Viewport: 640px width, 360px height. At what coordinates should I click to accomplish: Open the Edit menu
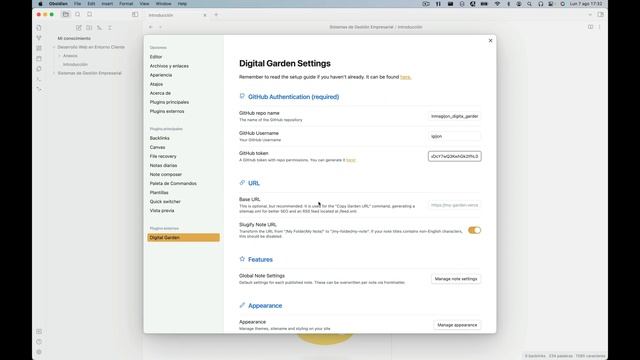coord(91,4)
